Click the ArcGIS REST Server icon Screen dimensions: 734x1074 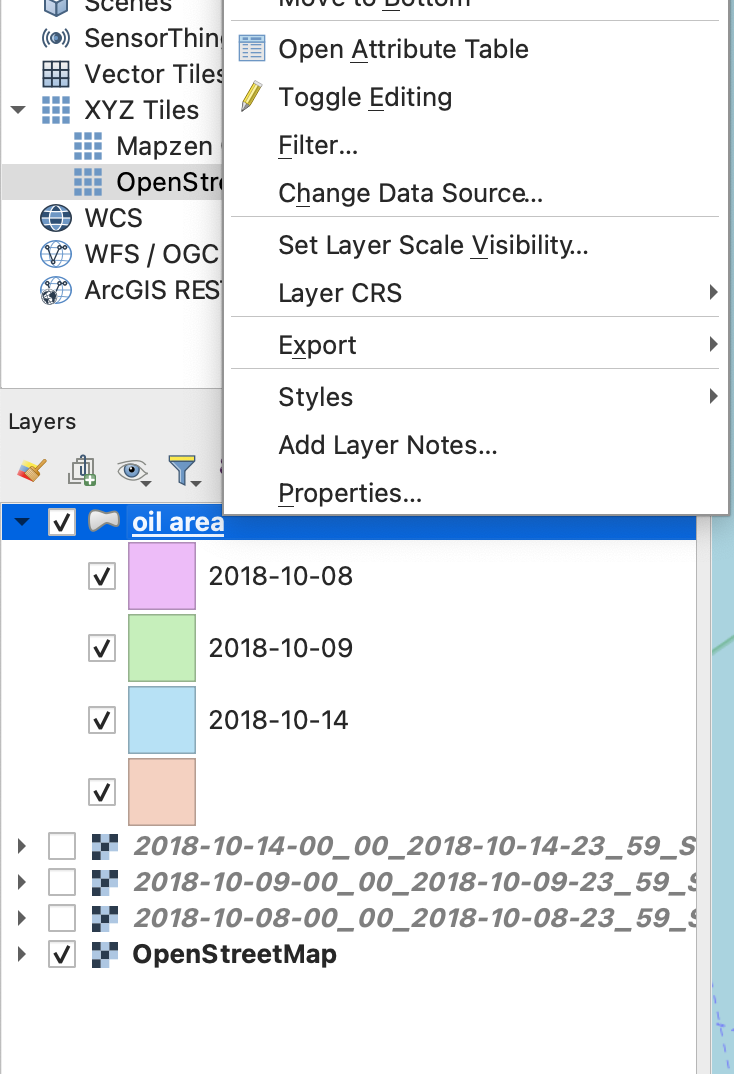(x=56, y=291)
